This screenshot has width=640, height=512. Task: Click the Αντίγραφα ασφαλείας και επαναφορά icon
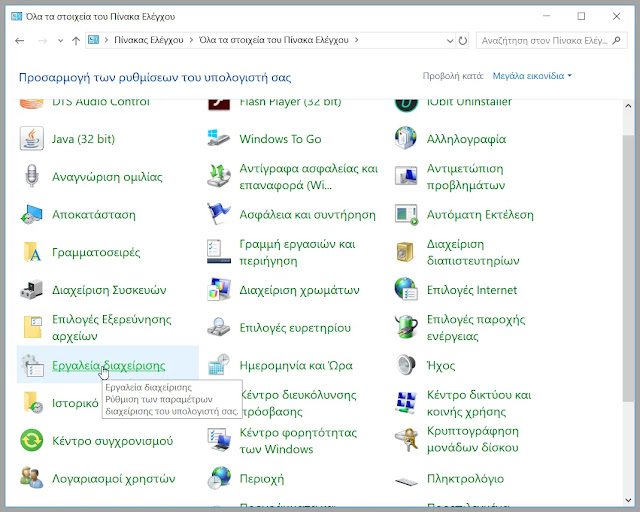pyautogui.click(x=219, y=176)
